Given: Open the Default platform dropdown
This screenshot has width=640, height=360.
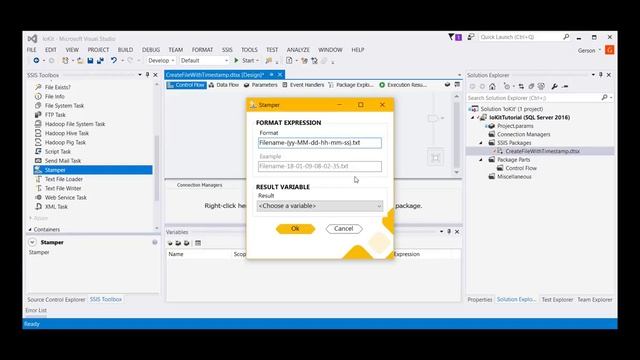Looking at the screenshot, I should 204,60.
